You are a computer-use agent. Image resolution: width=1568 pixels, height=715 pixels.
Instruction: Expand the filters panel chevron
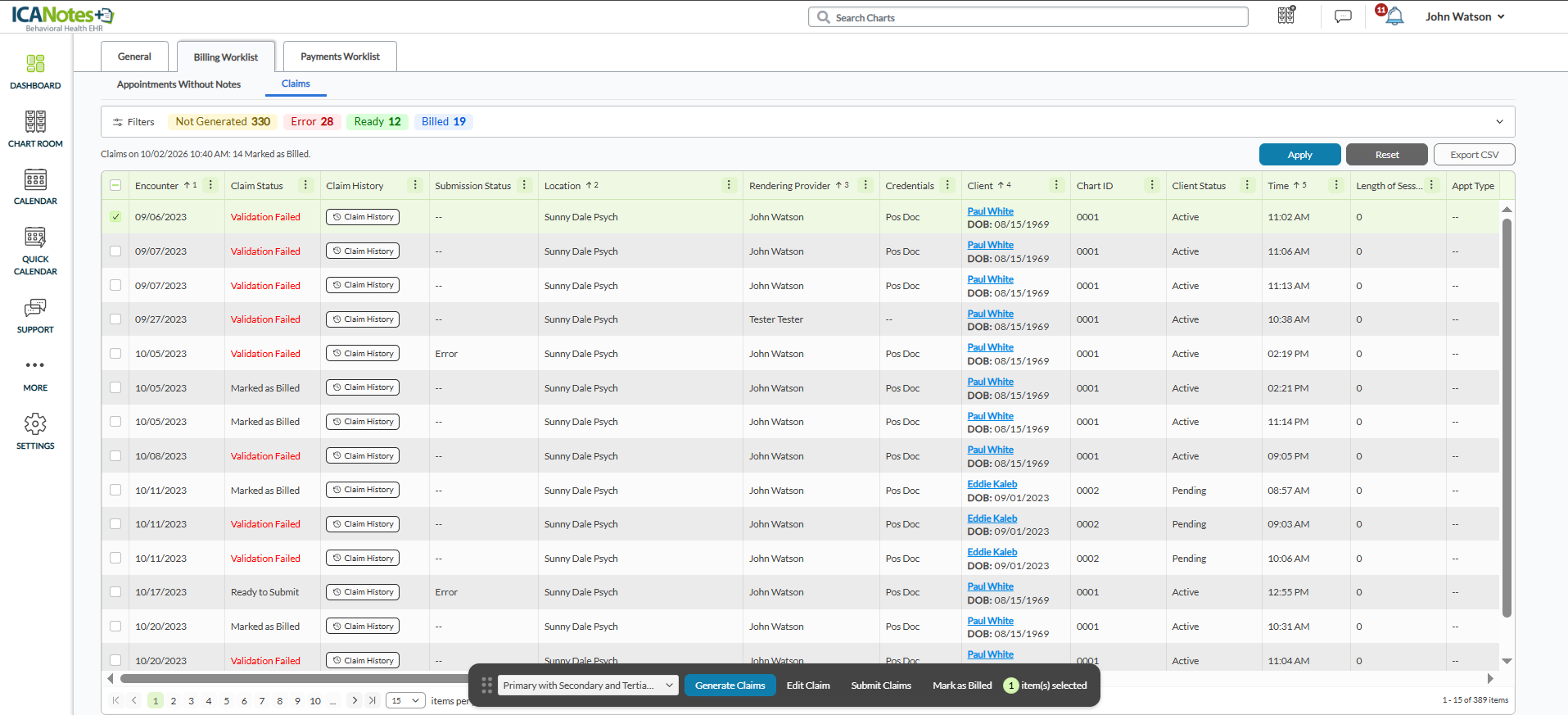1500,122
